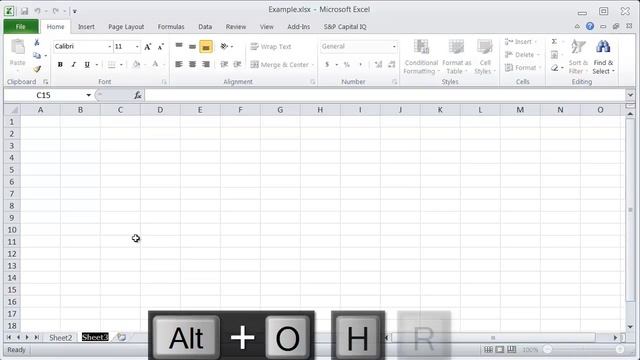Toggle Bold formatting

60,64
